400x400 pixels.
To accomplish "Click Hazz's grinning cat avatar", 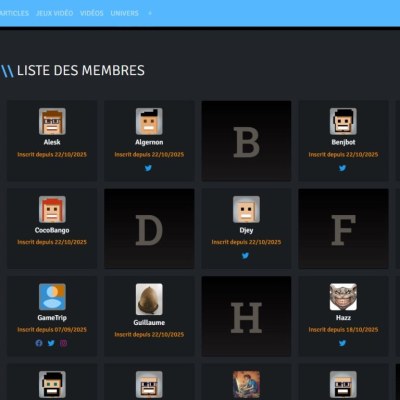I will point(343,297).
